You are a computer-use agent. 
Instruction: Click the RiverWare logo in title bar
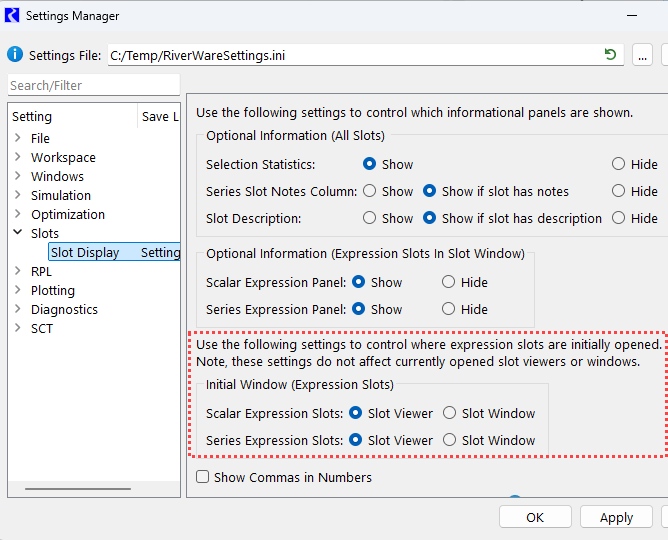[x=12, y=16]
